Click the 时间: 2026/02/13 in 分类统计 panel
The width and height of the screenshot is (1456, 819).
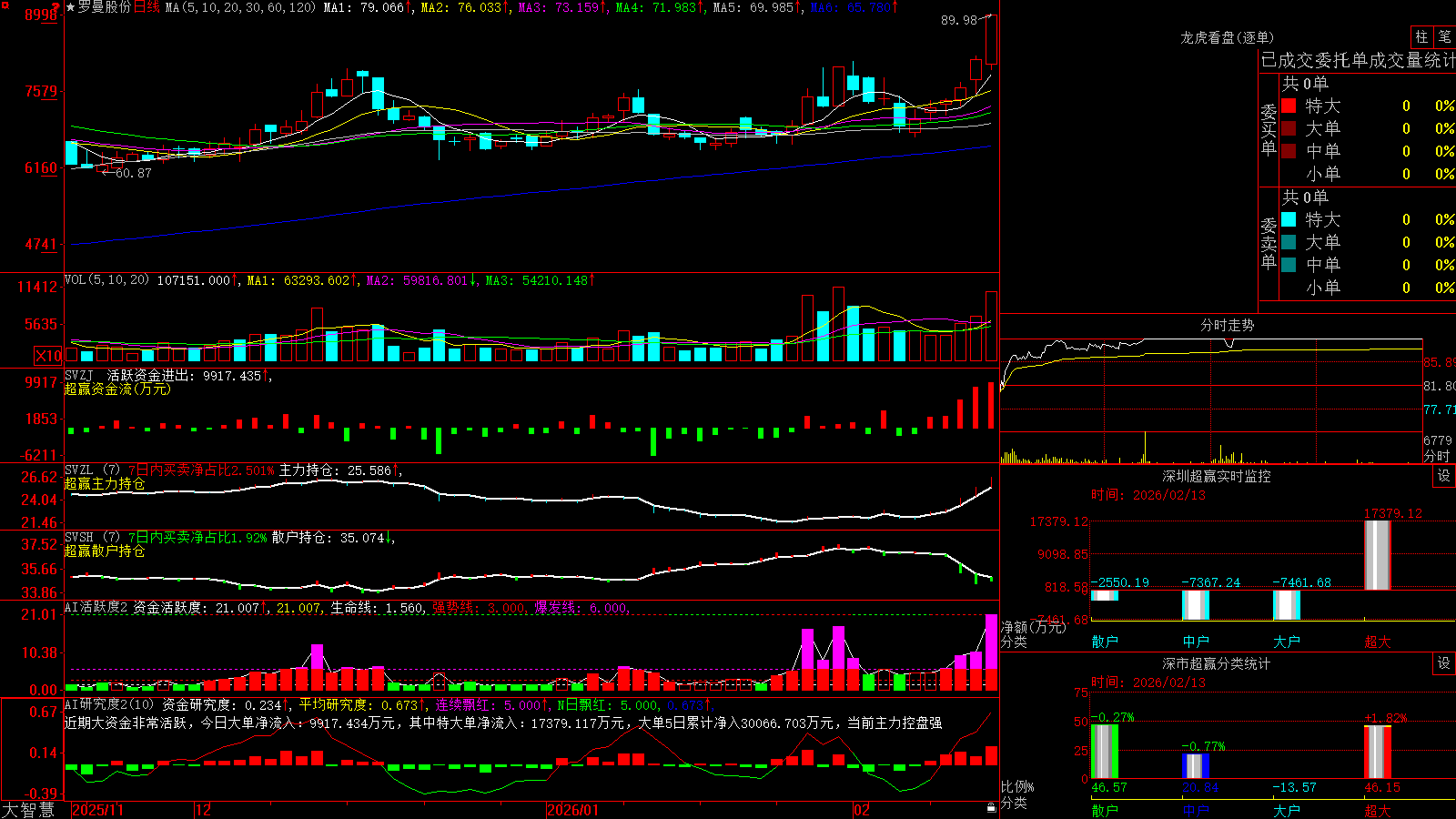pos(1148,682)
